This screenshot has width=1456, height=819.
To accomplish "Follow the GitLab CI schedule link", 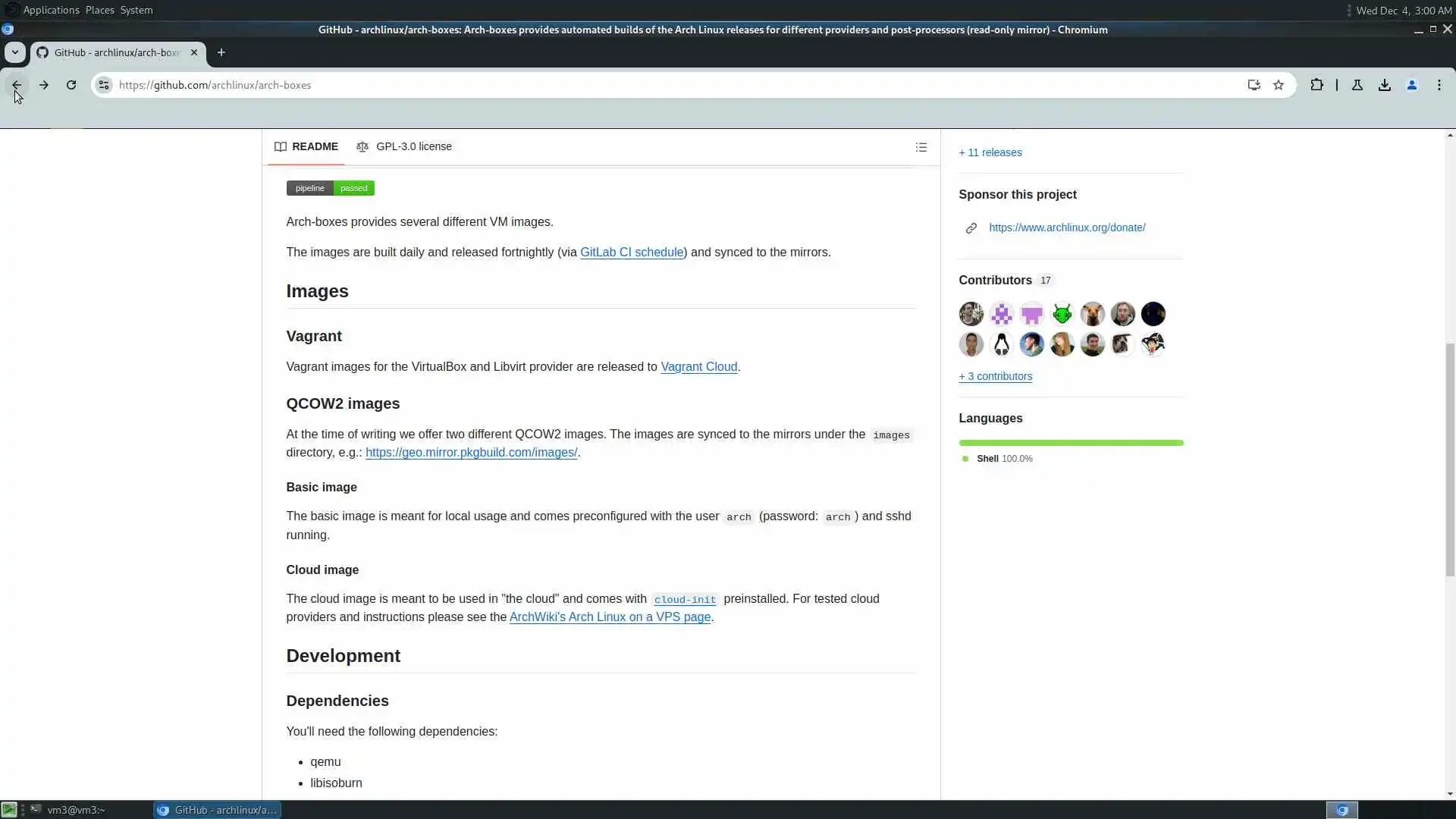I will point(631,252).
